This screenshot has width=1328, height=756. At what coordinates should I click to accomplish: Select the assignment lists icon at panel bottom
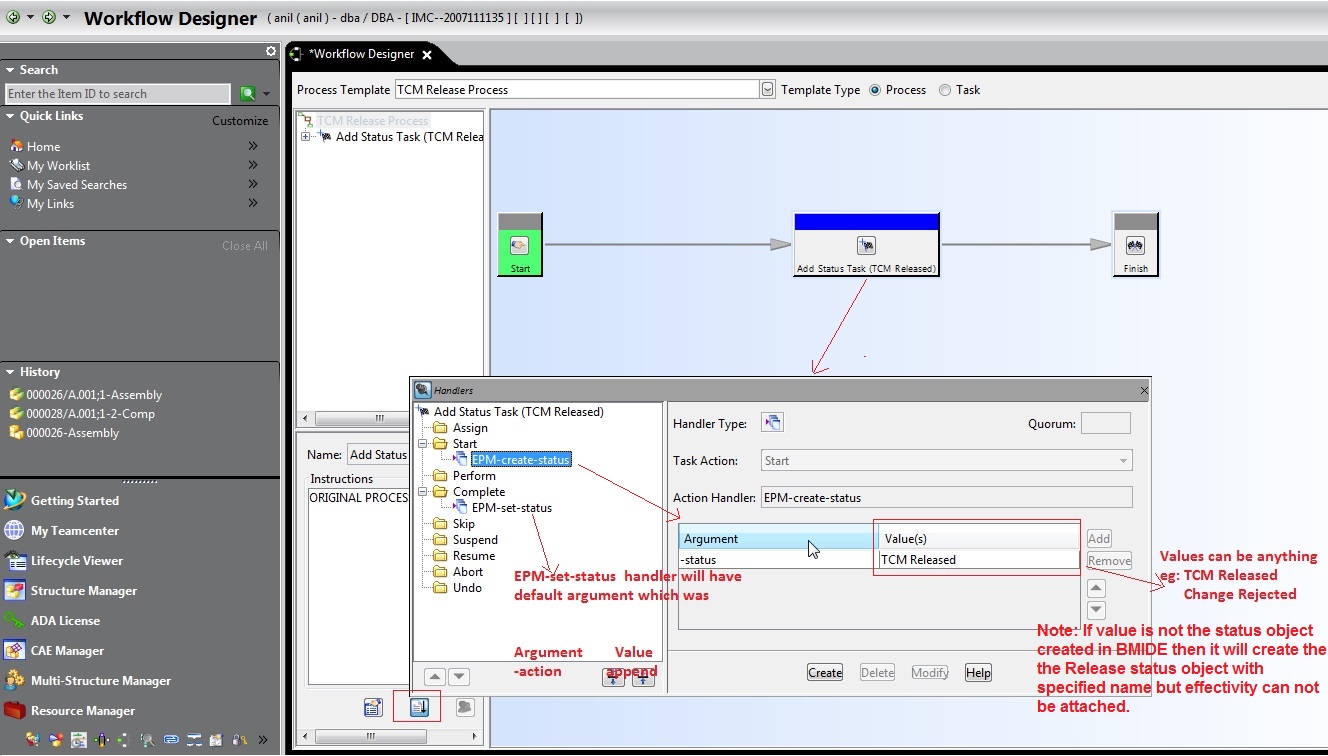point(462,706)
